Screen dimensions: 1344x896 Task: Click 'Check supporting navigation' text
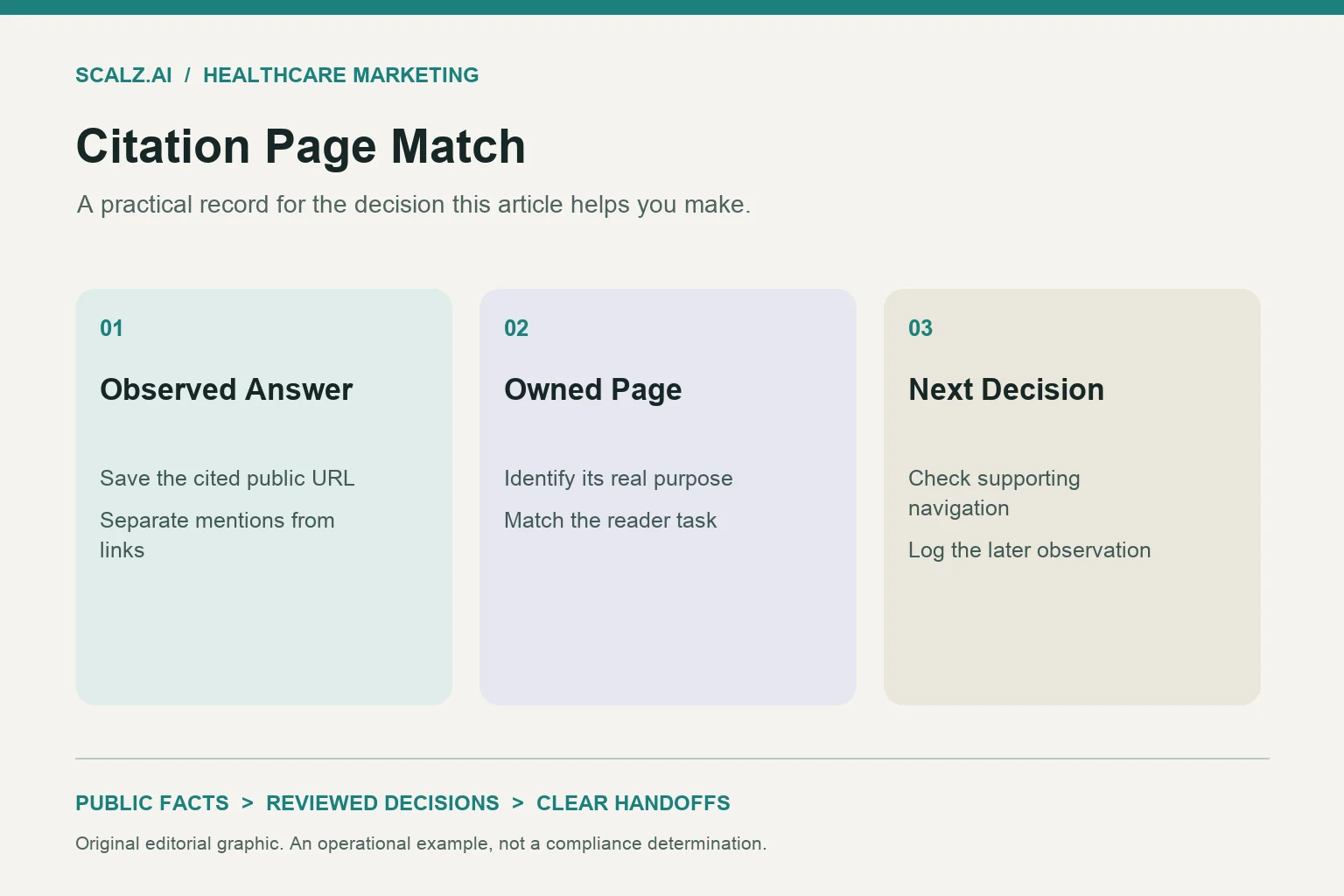tap(994, 493)
